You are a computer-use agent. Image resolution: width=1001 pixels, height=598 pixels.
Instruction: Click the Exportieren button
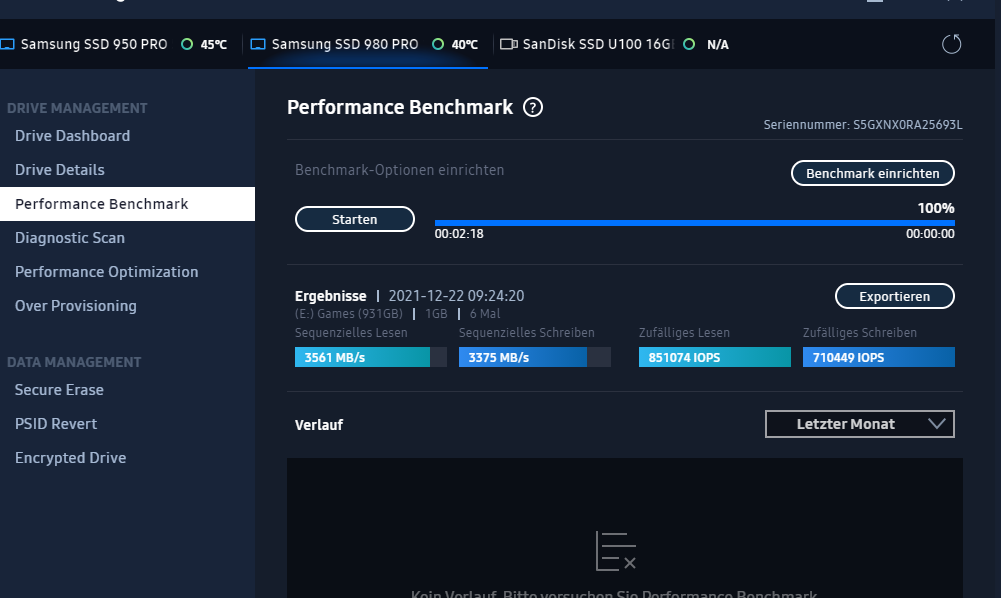coord(894,296)
